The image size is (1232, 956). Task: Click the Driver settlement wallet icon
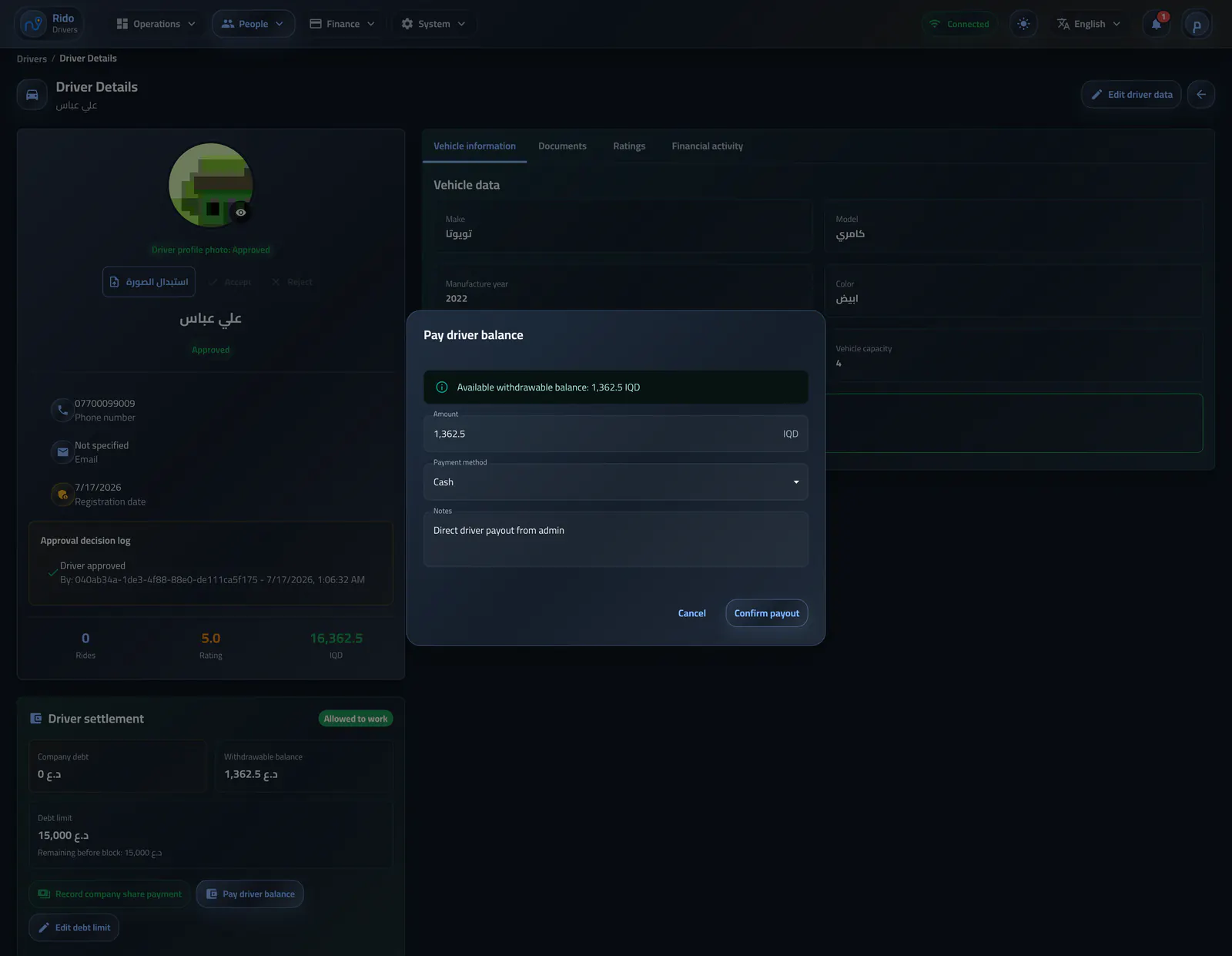point(35,719)
